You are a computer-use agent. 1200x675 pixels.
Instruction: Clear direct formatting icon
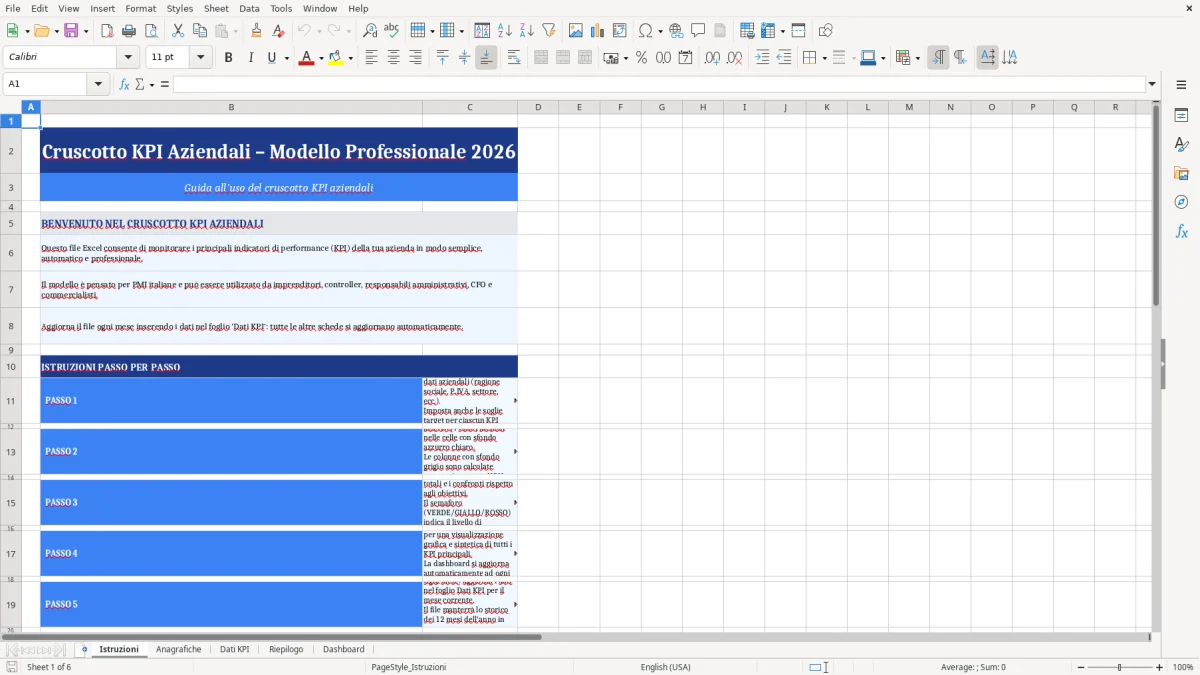coord(277,31)
